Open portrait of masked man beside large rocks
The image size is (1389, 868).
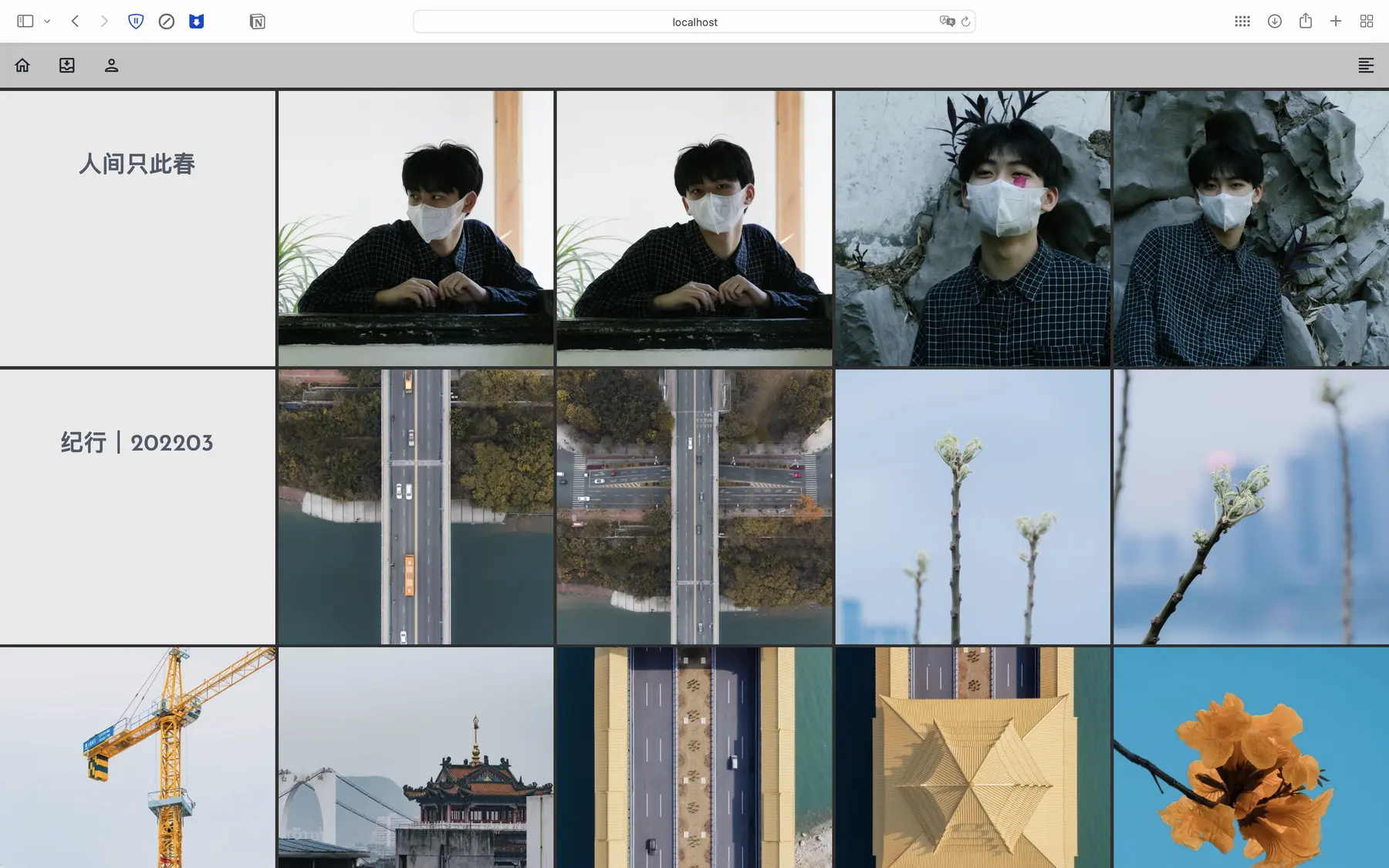click(1251, 228)
